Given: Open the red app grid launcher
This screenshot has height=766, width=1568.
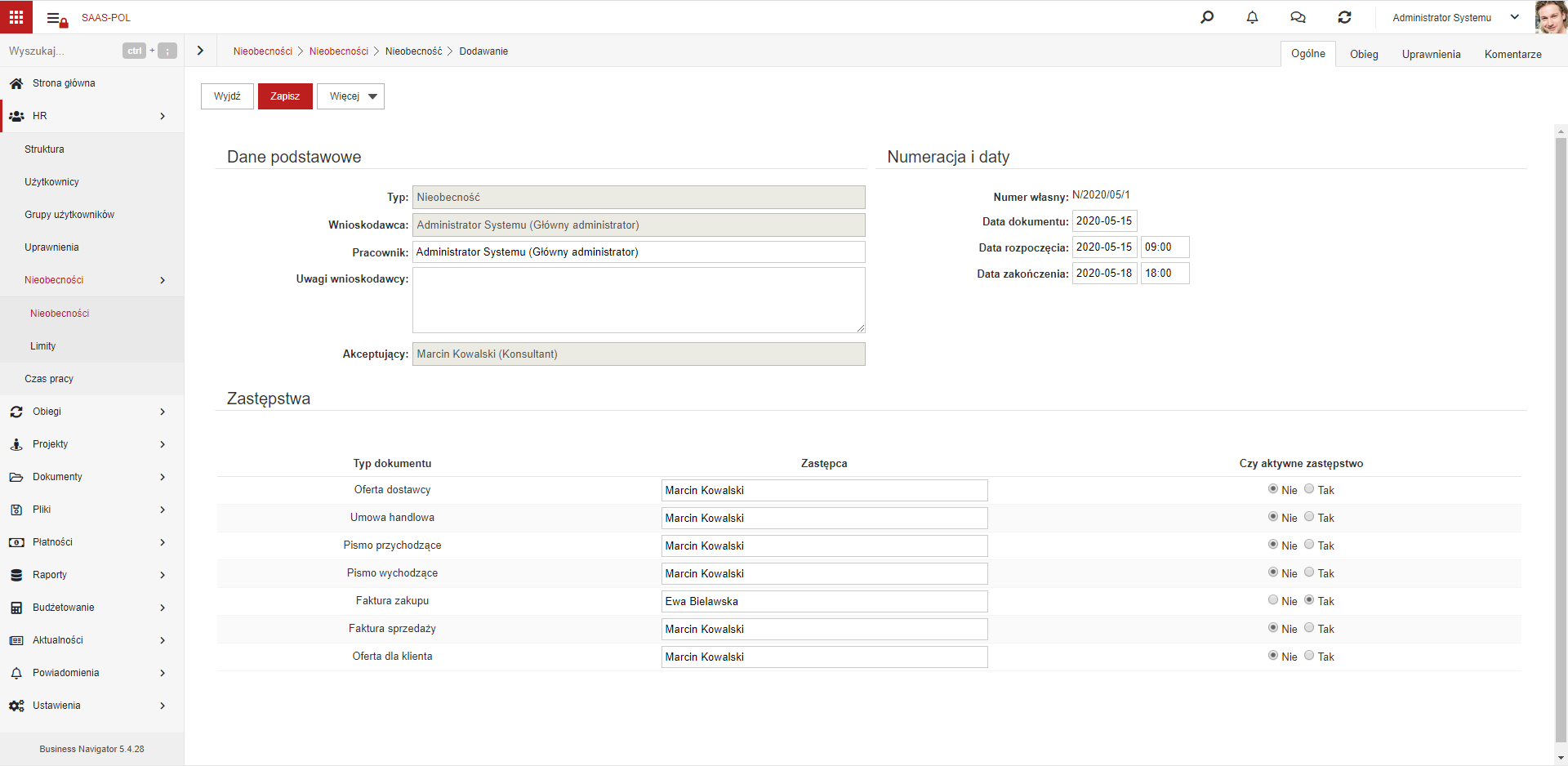Looking at the screenshot, I should pyautogui.click(x=16, y=17).
